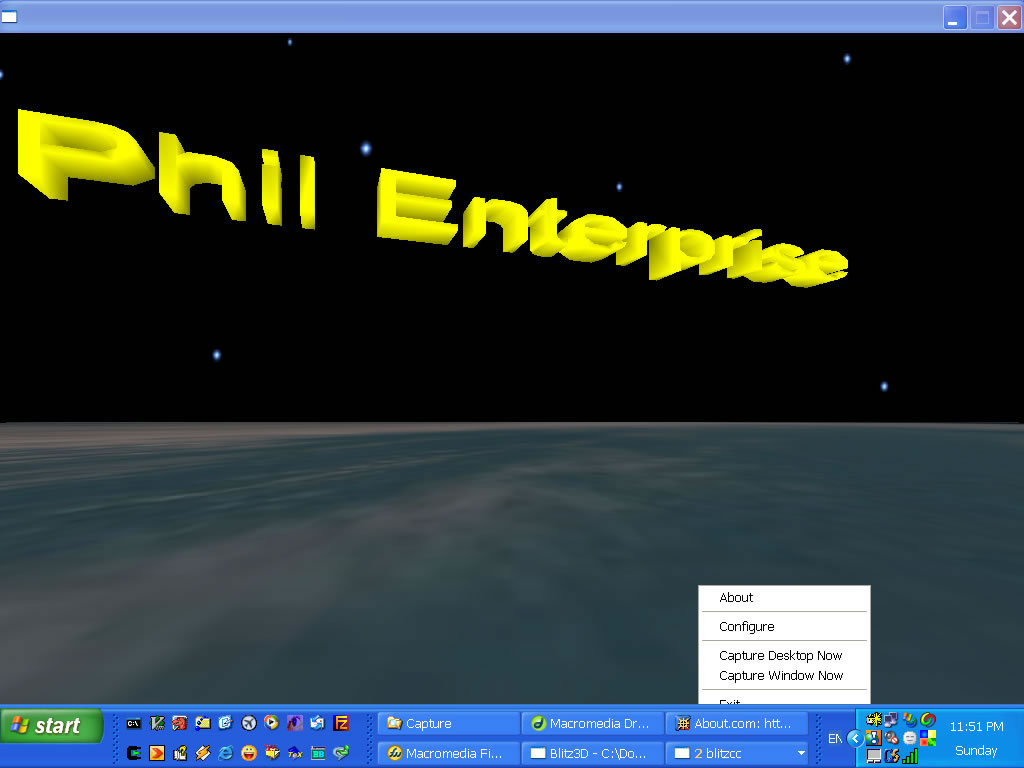Switch to Macromedia Dreamweaver taskbar button
The height and width of the screenshot is (768, 1024).
592,723
